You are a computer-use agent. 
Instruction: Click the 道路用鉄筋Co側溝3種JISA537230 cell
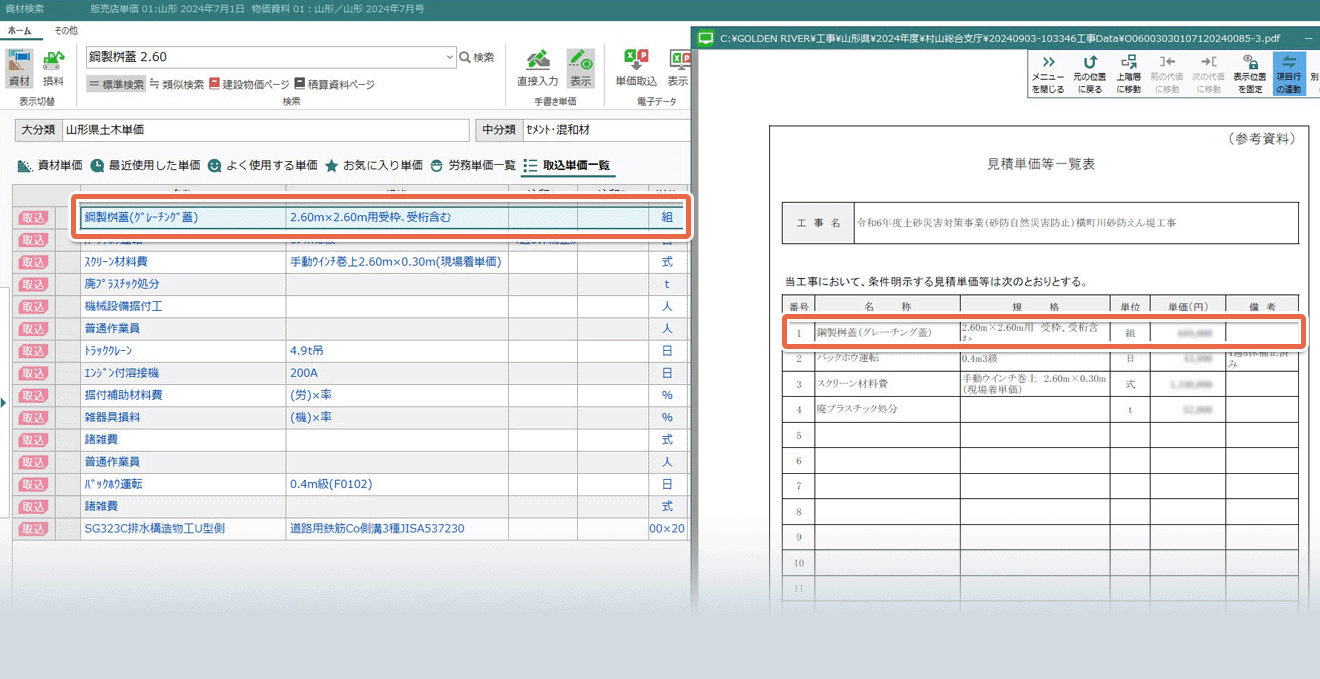coord(397,528)
